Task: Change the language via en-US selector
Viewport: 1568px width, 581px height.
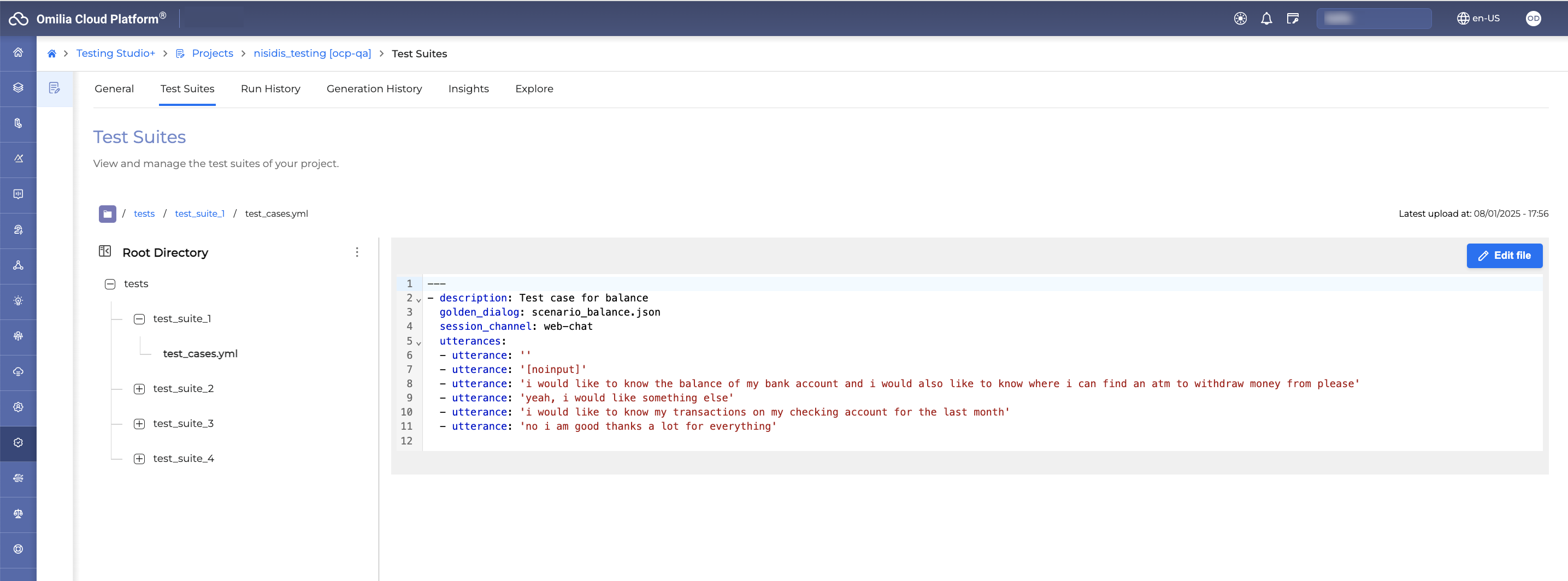Action: coord(1478,18)
